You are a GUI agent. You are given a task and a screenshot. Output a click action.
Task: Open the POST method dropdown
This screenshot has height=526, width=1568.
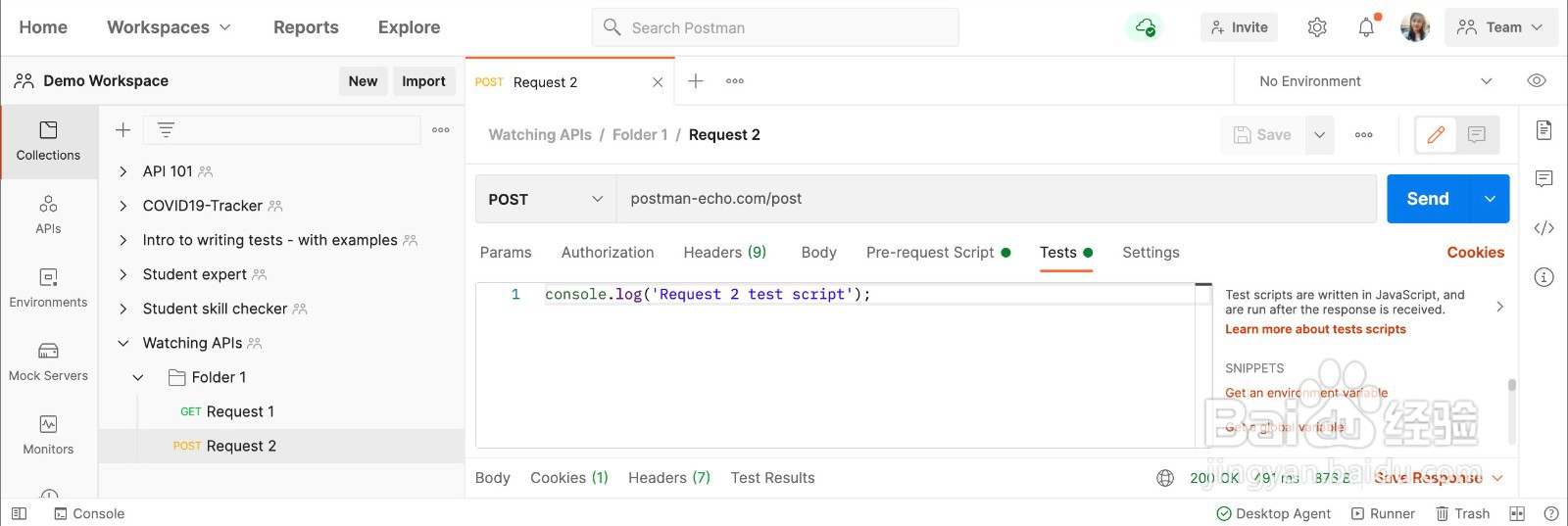546,199
